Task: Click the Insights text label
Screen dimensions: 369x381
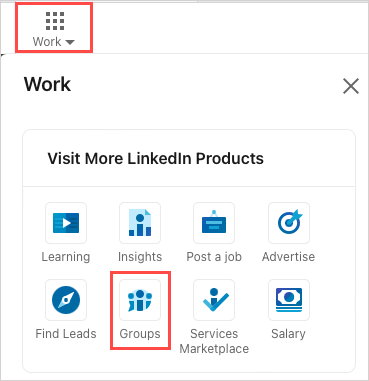Action: 140,257
